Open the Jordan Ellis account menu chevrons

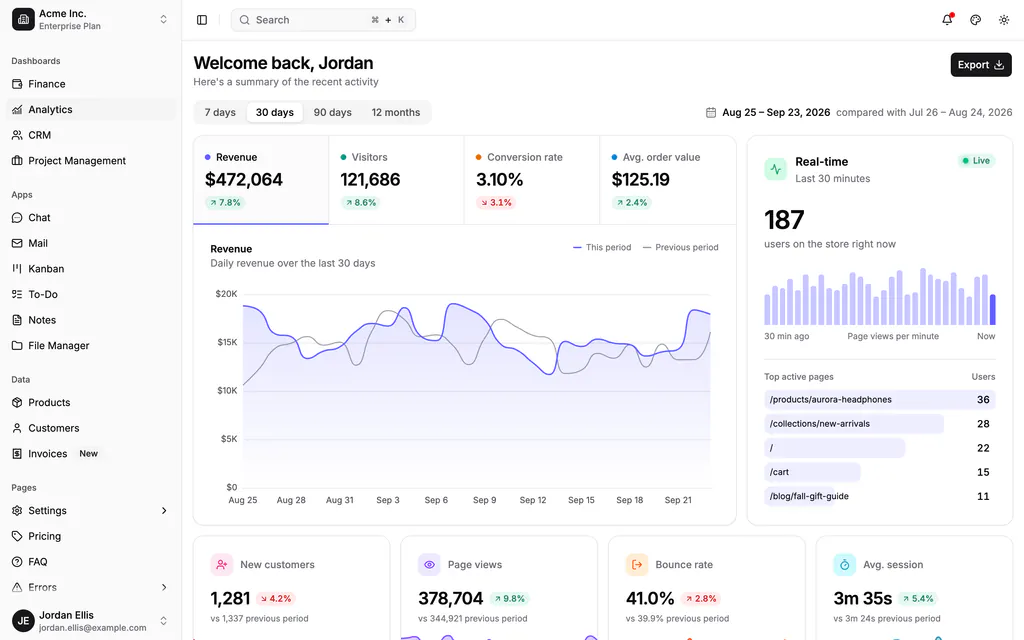point(163,620)
